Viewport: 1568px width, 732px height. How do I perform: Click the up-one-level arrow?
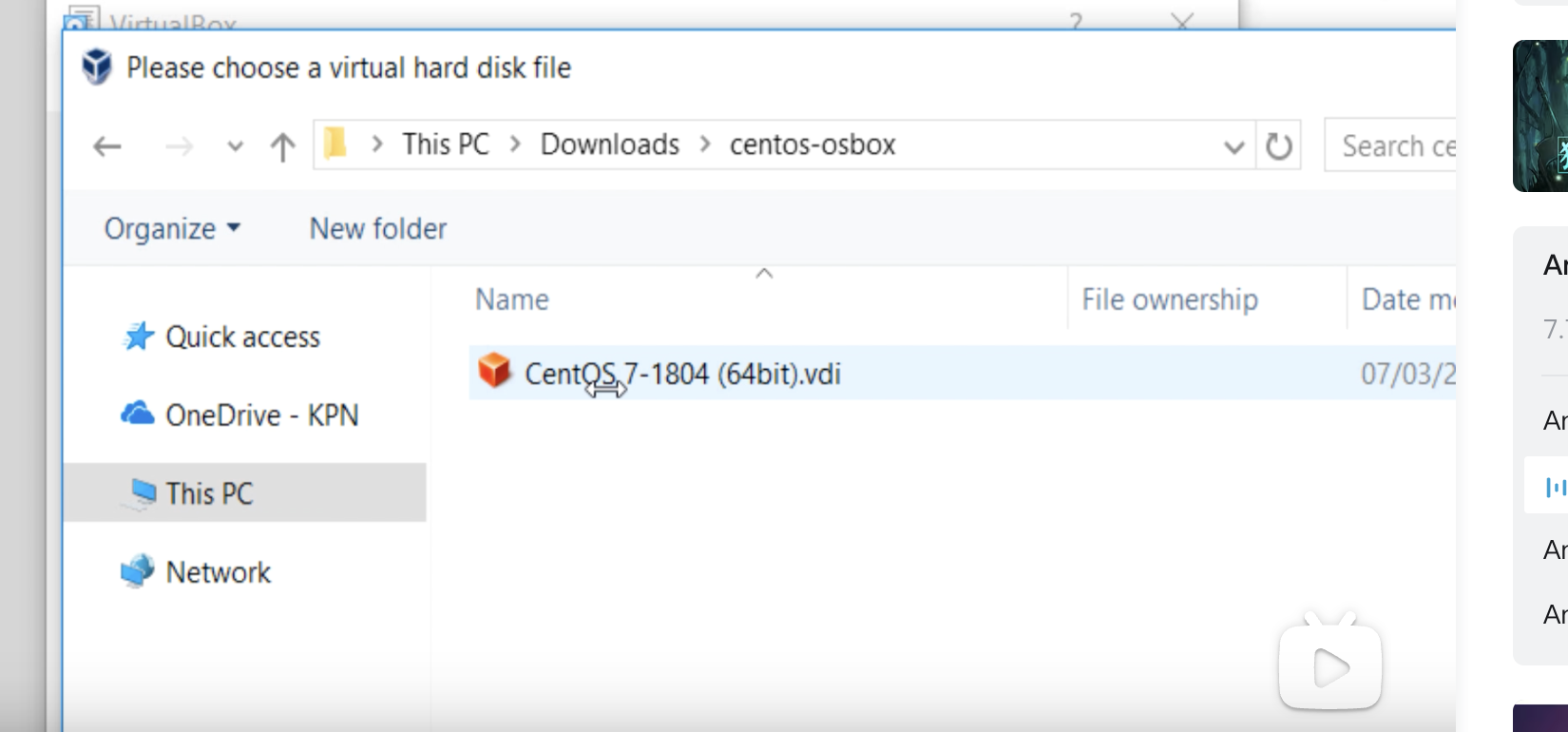click(x=282, y=146)
